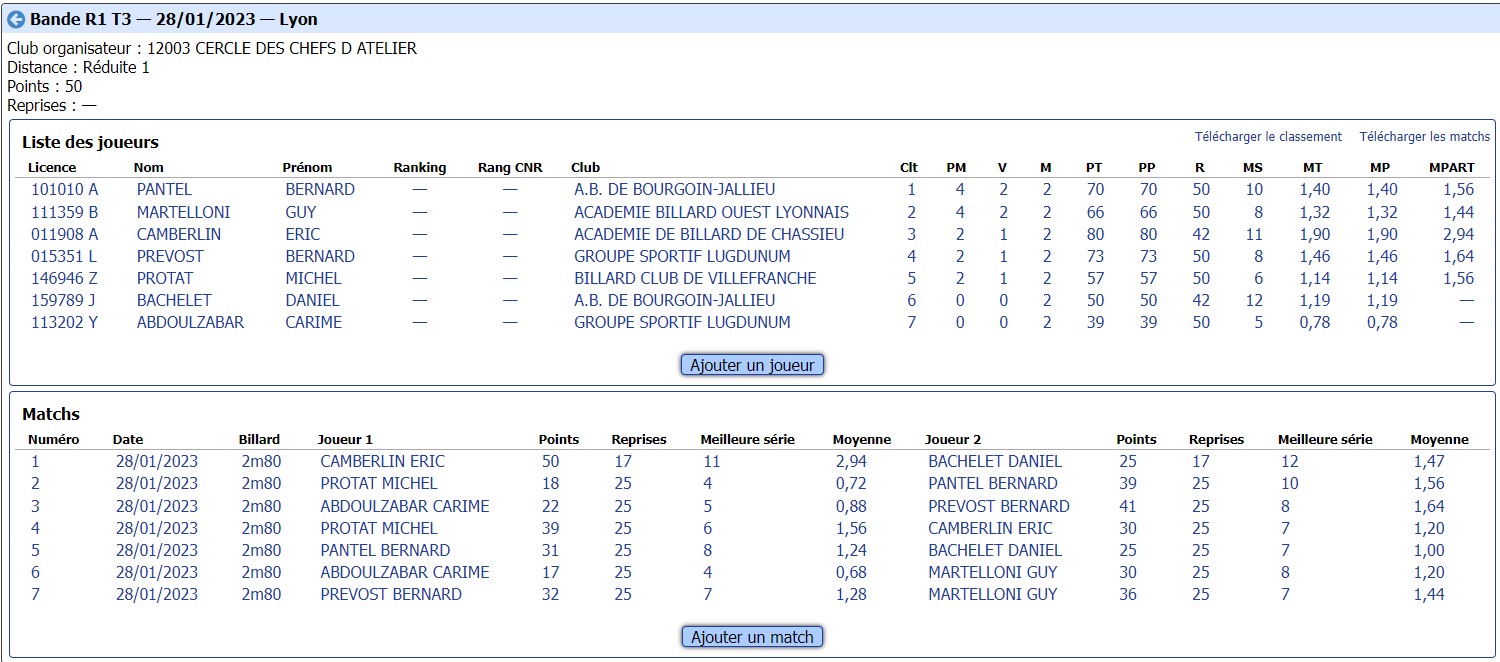The image size is (1500, 662).
Task: Click the Moyenne value 2,94 in match 1
Action: pyautogui.click(x=851, y=462)
